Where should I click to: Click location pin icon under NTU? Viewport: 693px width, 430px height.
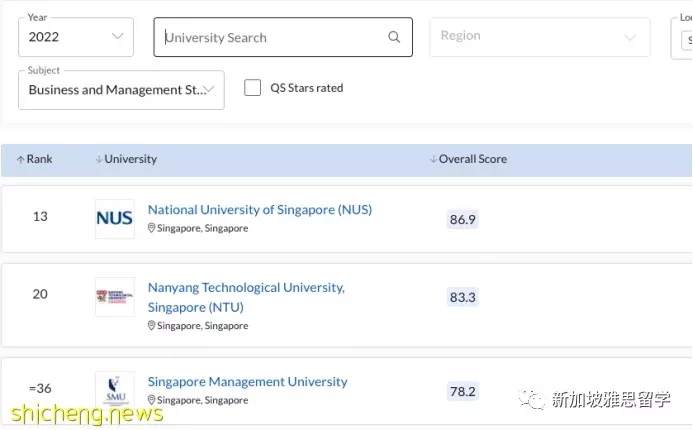tap(151, 326)
